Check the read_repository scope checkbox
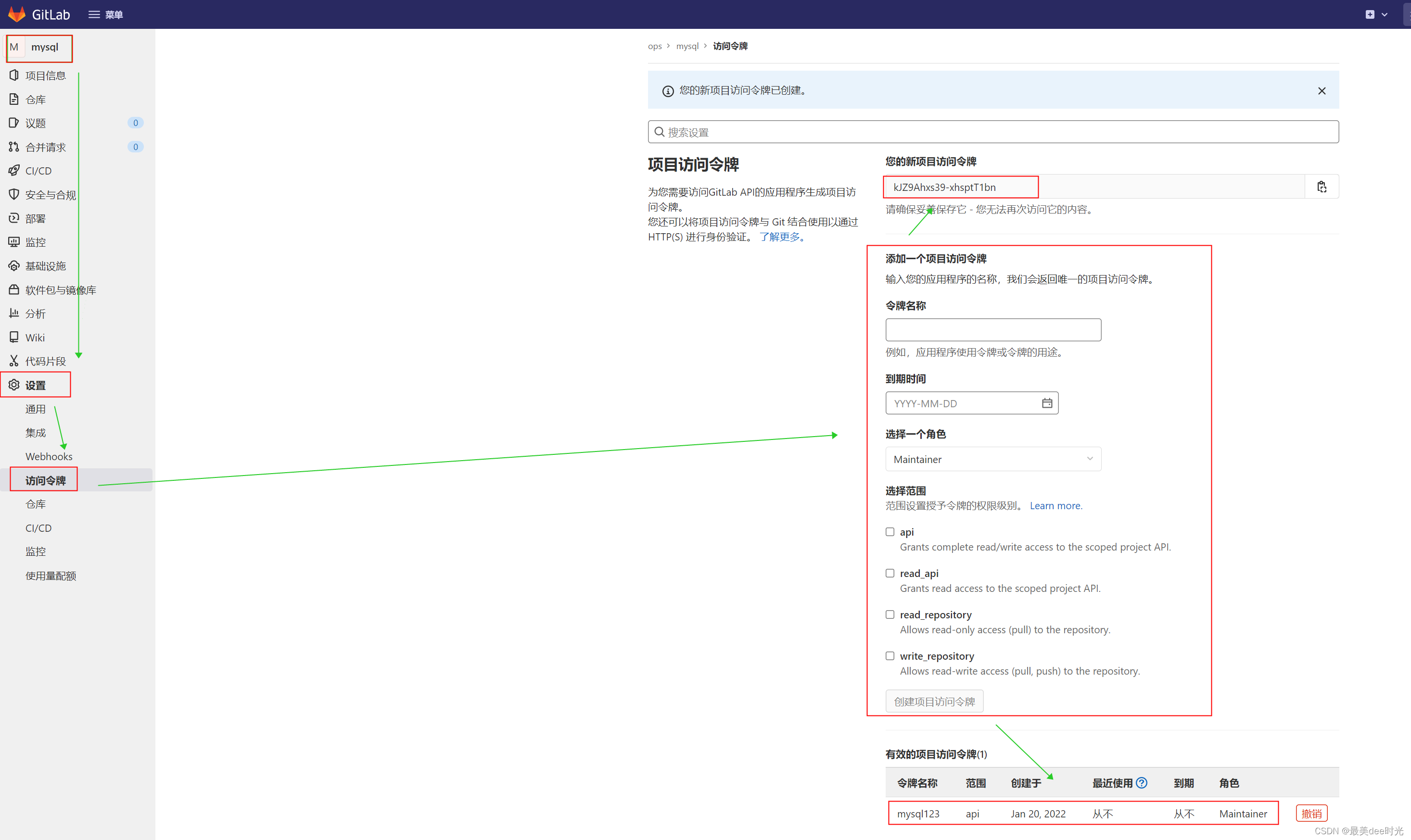Viewport: 1411px width, 840px height. tap(890, 614)
